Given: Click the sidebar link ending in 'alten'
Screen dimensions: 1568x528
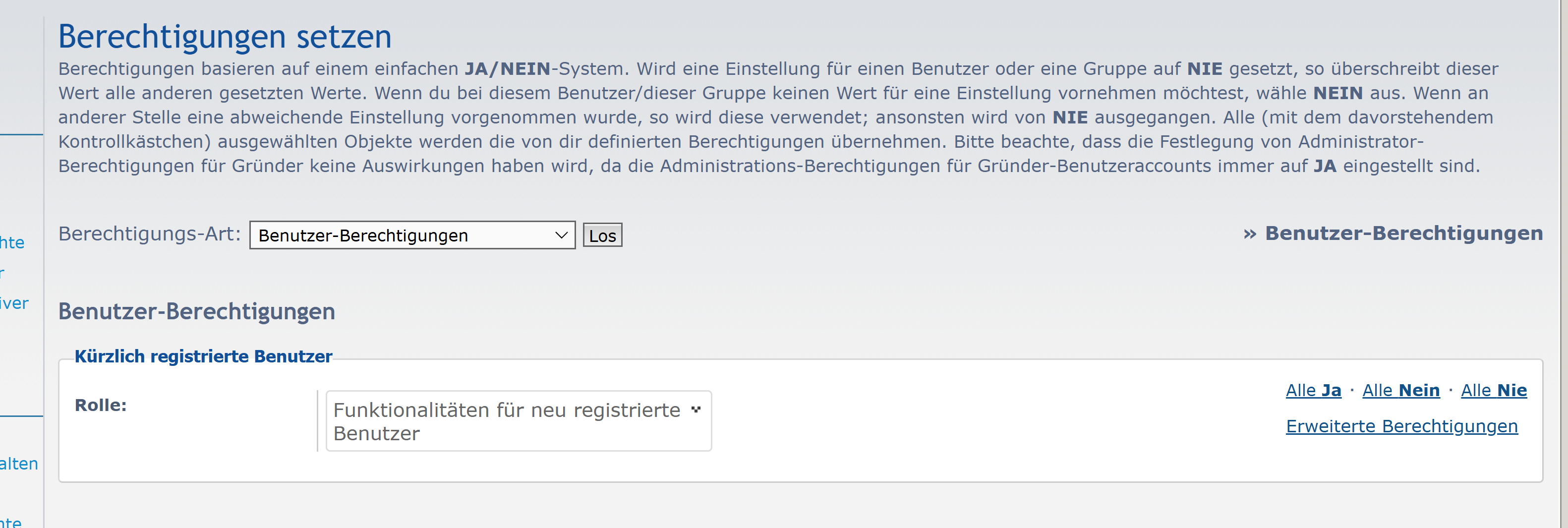Looking at the screenshot, I should (x=19, y=464).
